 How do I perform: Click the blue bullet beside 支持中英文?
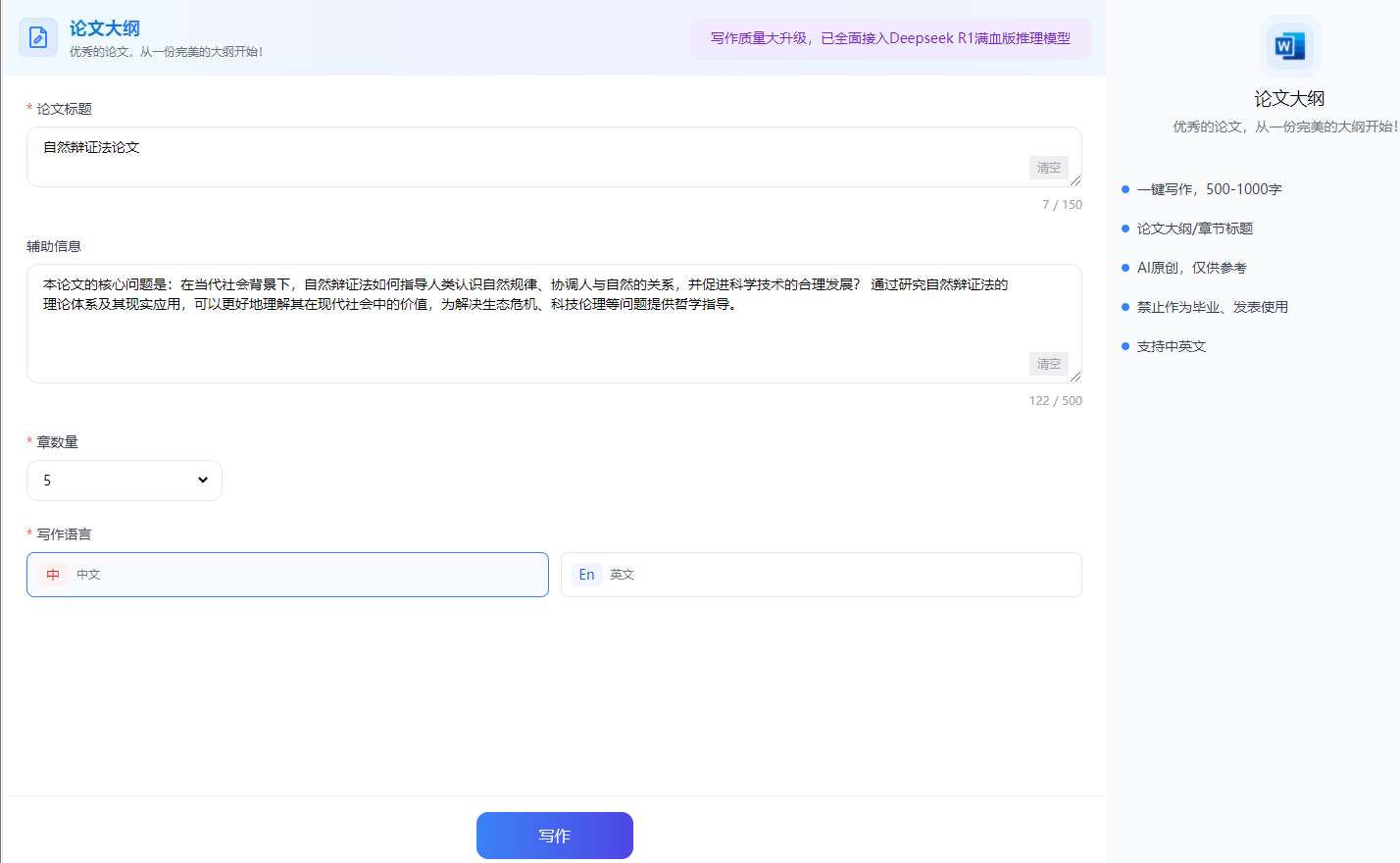pyautogui.click(x=1125, y=346)
